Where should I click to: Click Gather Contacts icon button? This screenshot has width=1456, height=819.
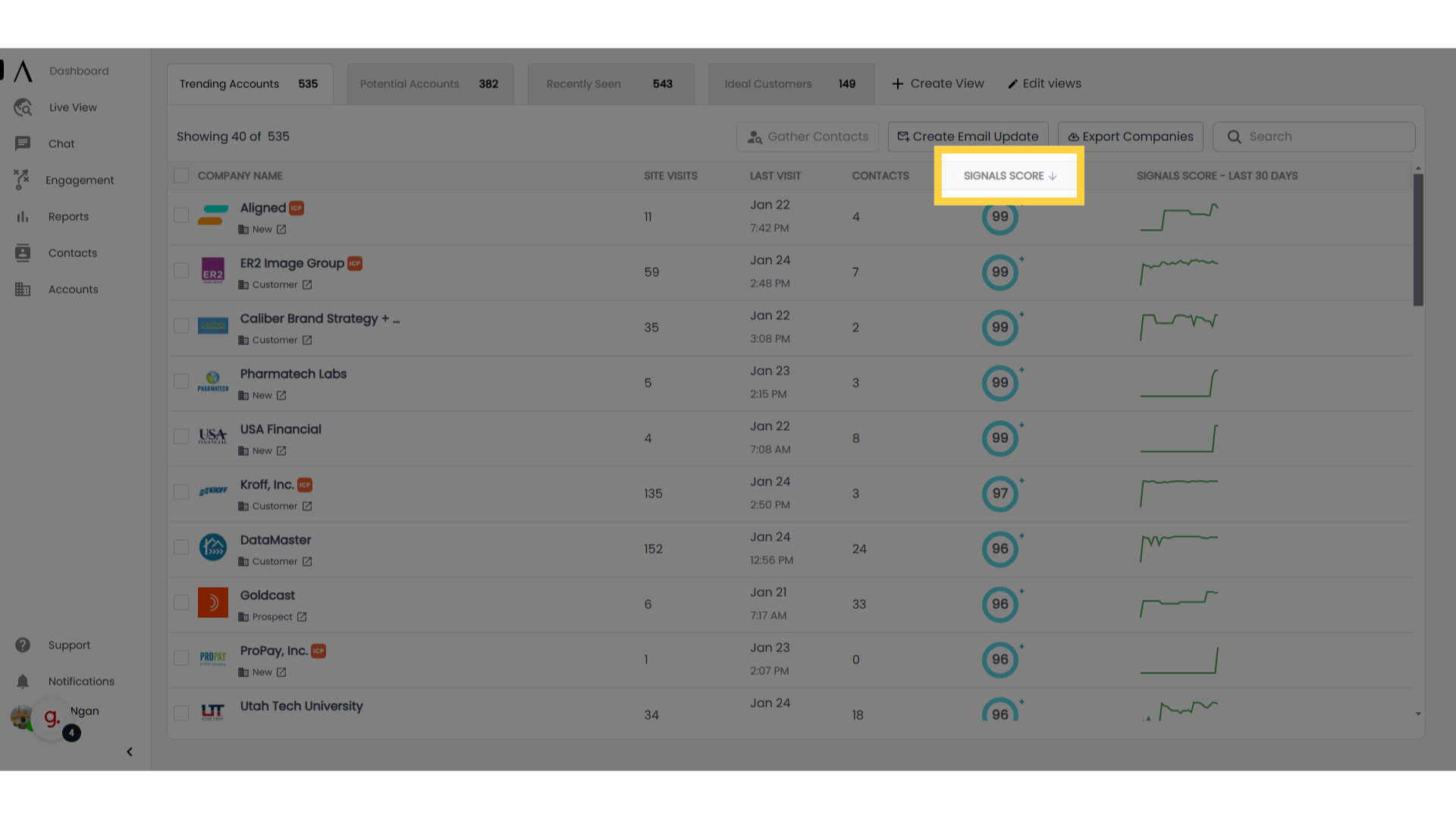(x=755, y=137)
